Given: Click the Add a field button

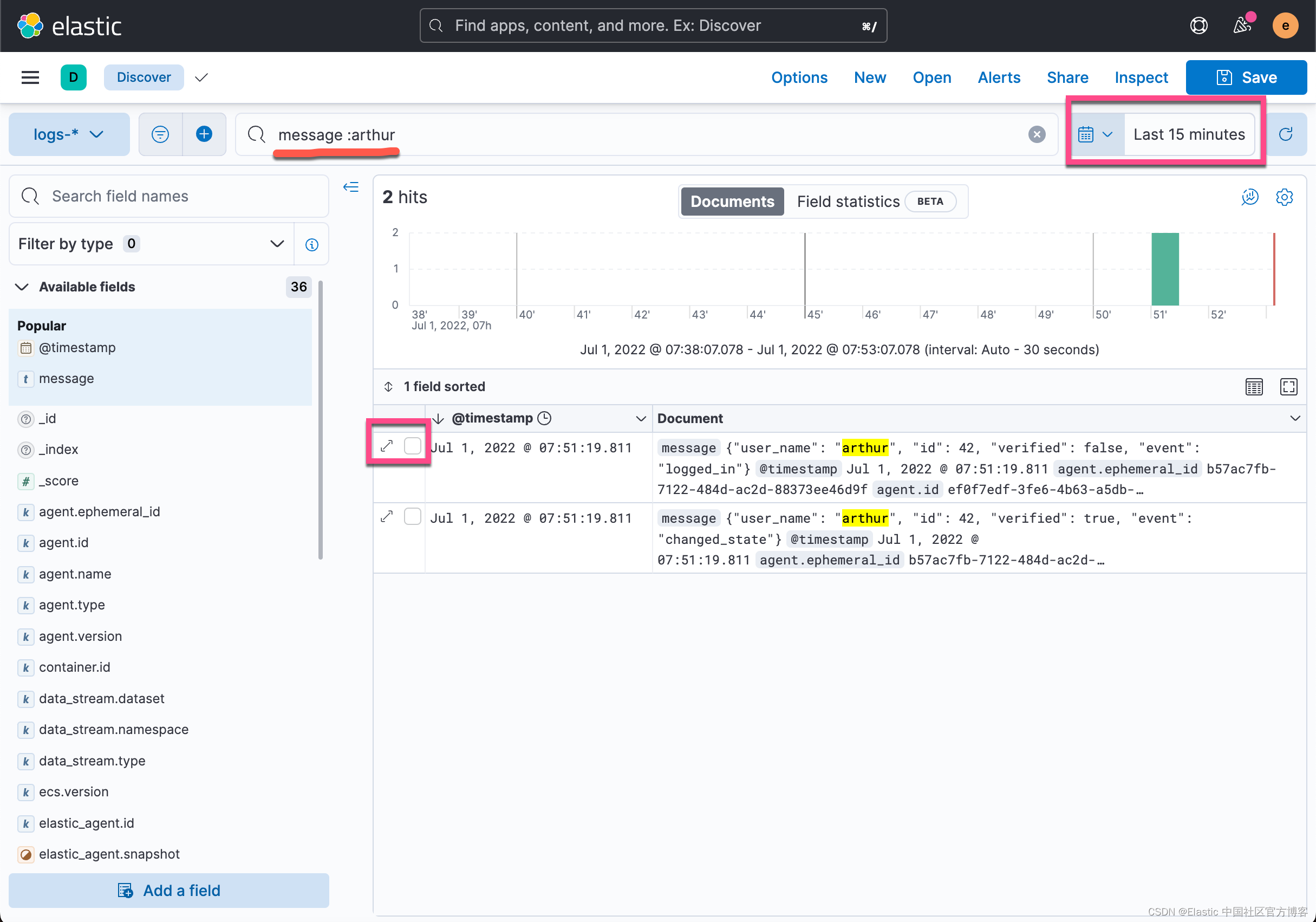Looking at the screenshot, I should click(x=168, y=890).
